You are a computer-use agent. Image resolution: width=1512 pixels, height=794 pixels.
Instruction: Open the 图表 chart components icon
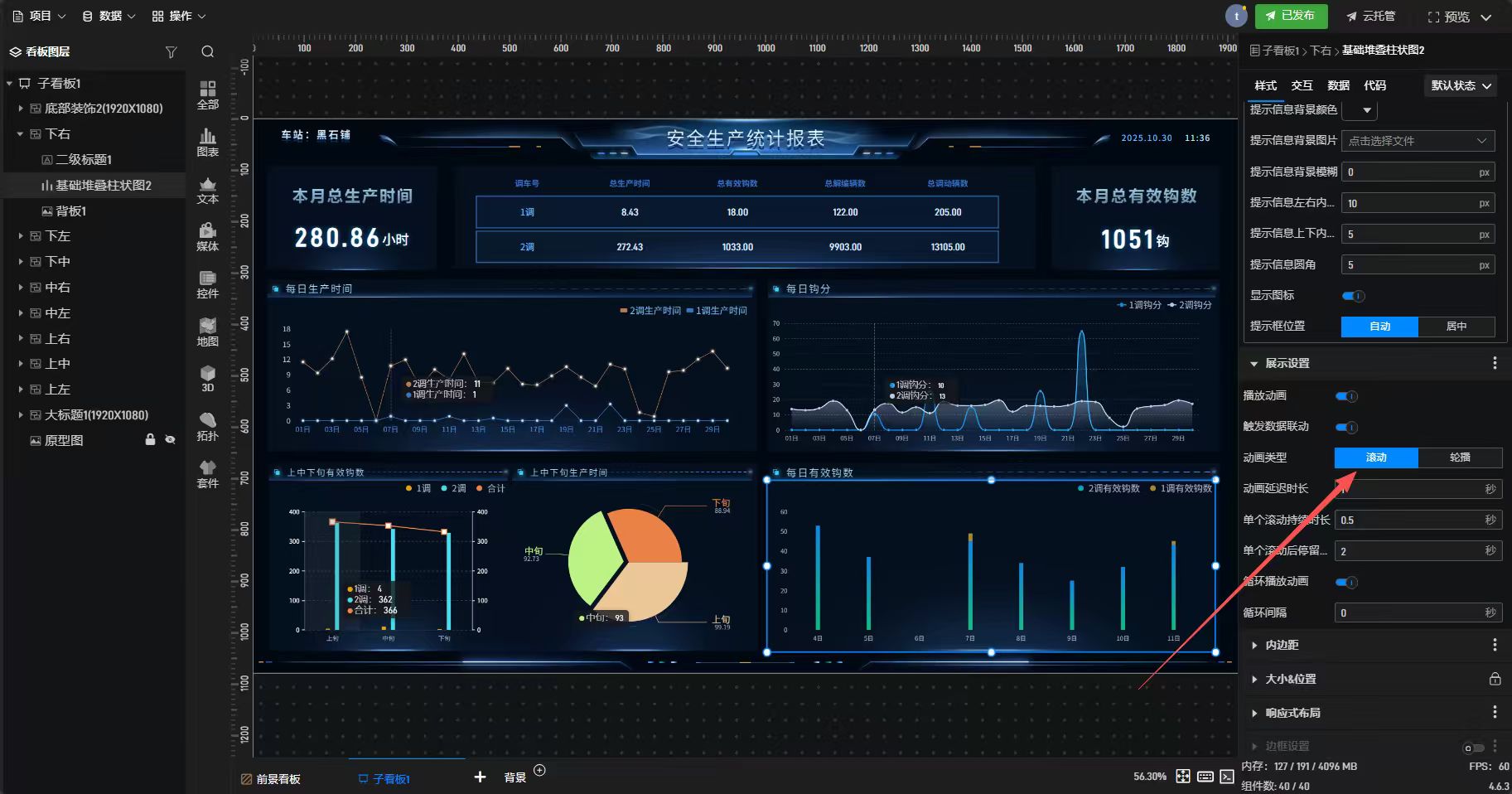click(207, 142)
